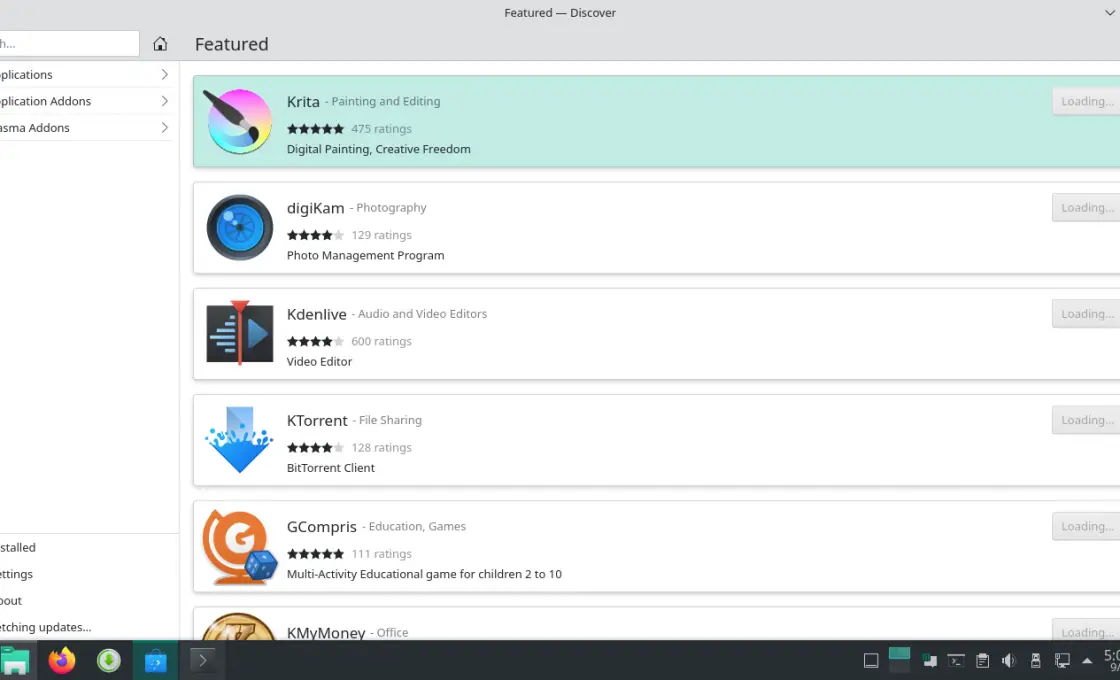Open the KTorrent download arrow icon
The image size is (1120, 680).
[x=239, y=439]
